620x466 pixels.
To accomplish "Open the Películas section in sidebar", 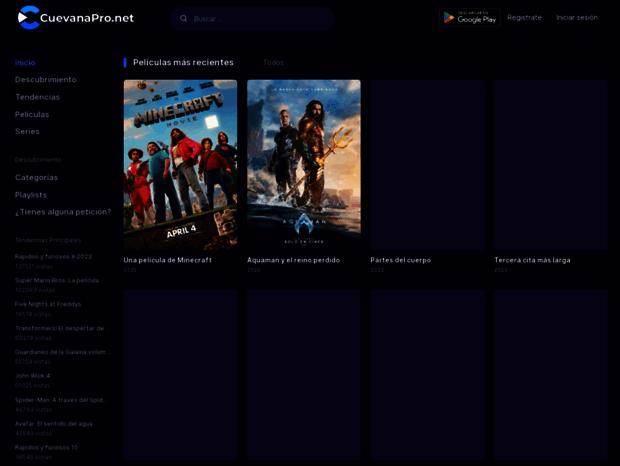I will [x=32, y=114].
